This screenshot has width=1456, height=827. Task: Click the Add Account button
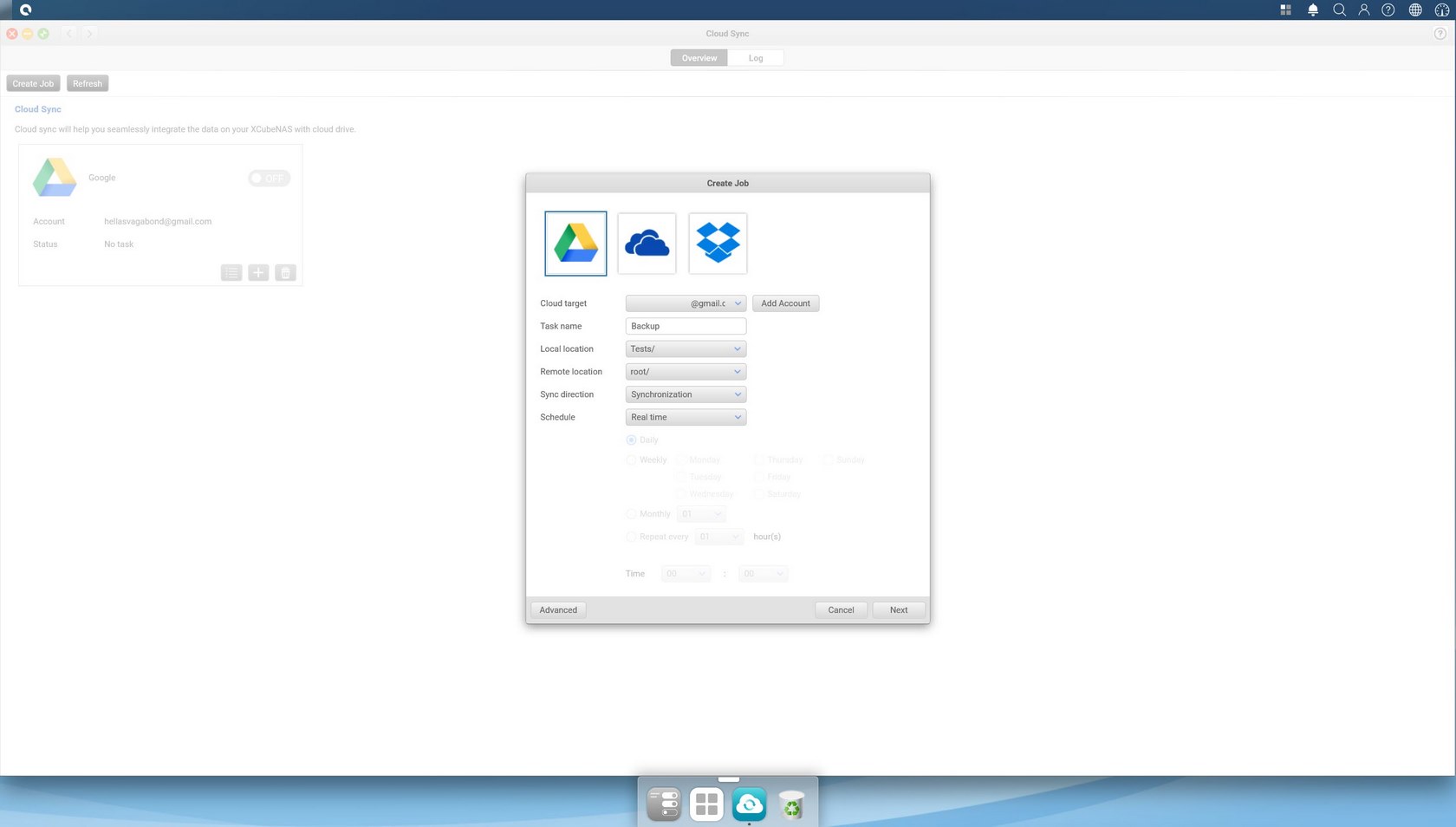click(x=785, y=303)
